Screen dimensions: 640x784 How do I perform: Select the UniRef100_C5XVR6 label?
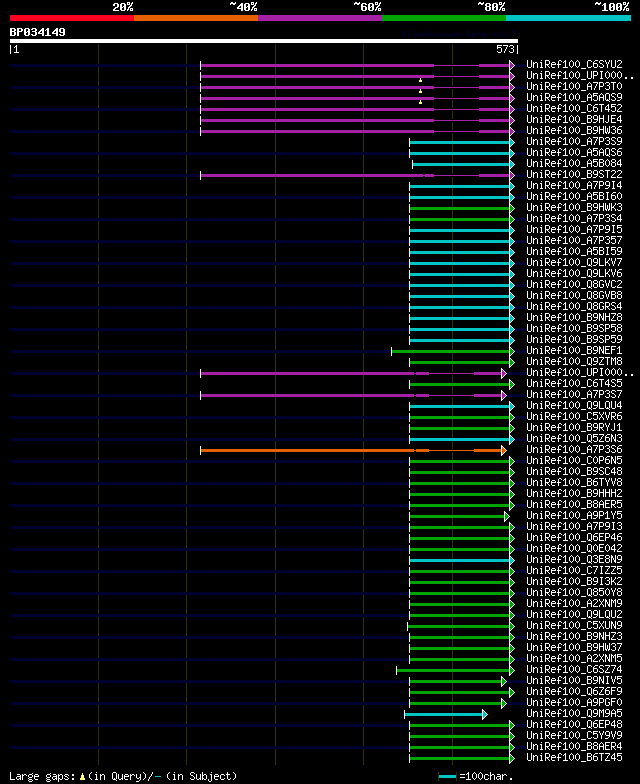574,416
